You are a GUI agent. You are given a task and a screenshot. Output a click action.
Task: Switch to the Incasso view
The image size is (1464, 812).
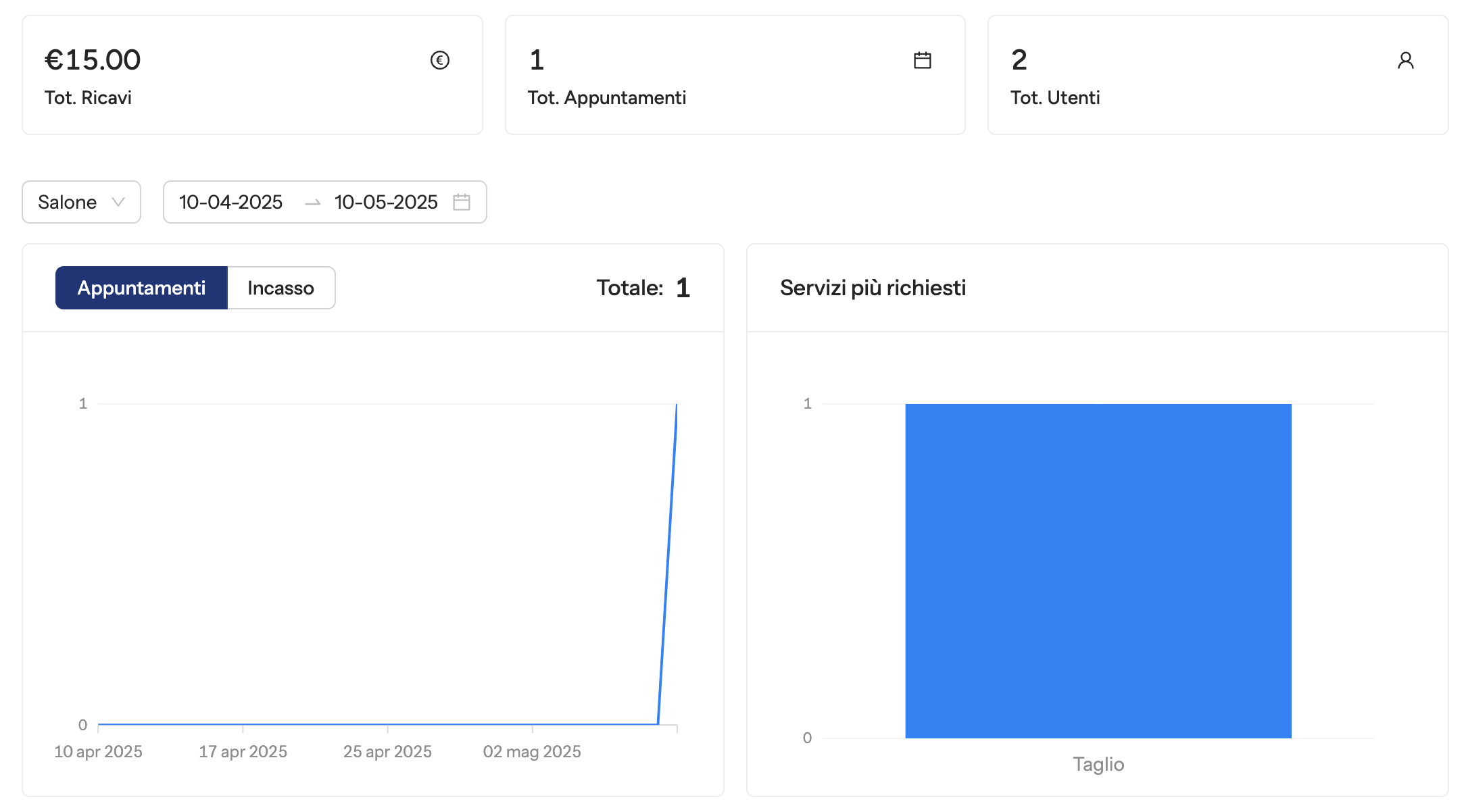click(x=281, y=287)
